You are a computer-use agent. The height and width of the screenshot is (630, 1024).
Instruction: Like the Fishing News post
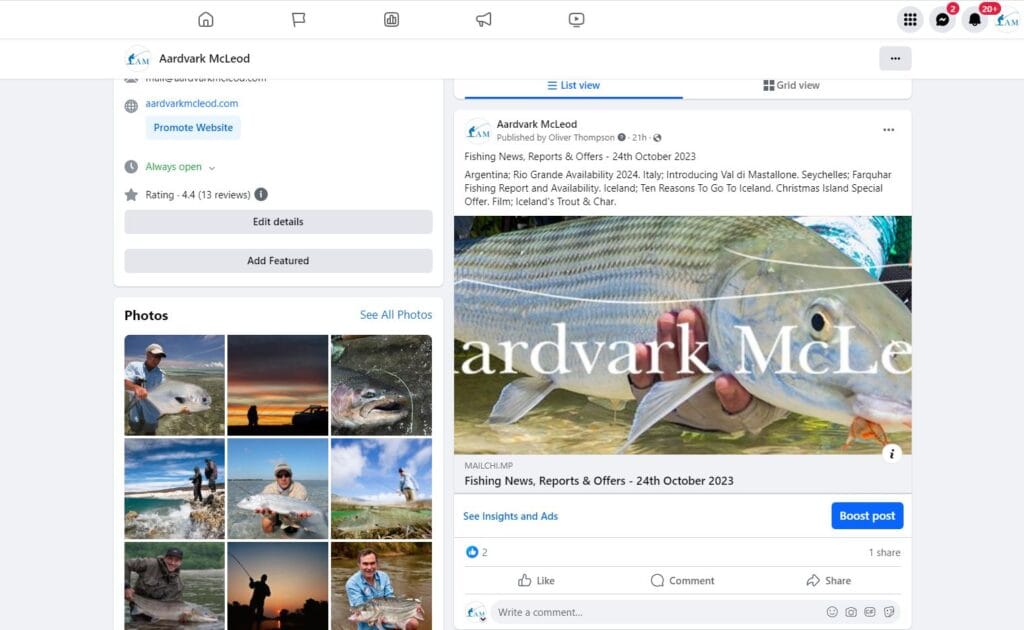536,580
